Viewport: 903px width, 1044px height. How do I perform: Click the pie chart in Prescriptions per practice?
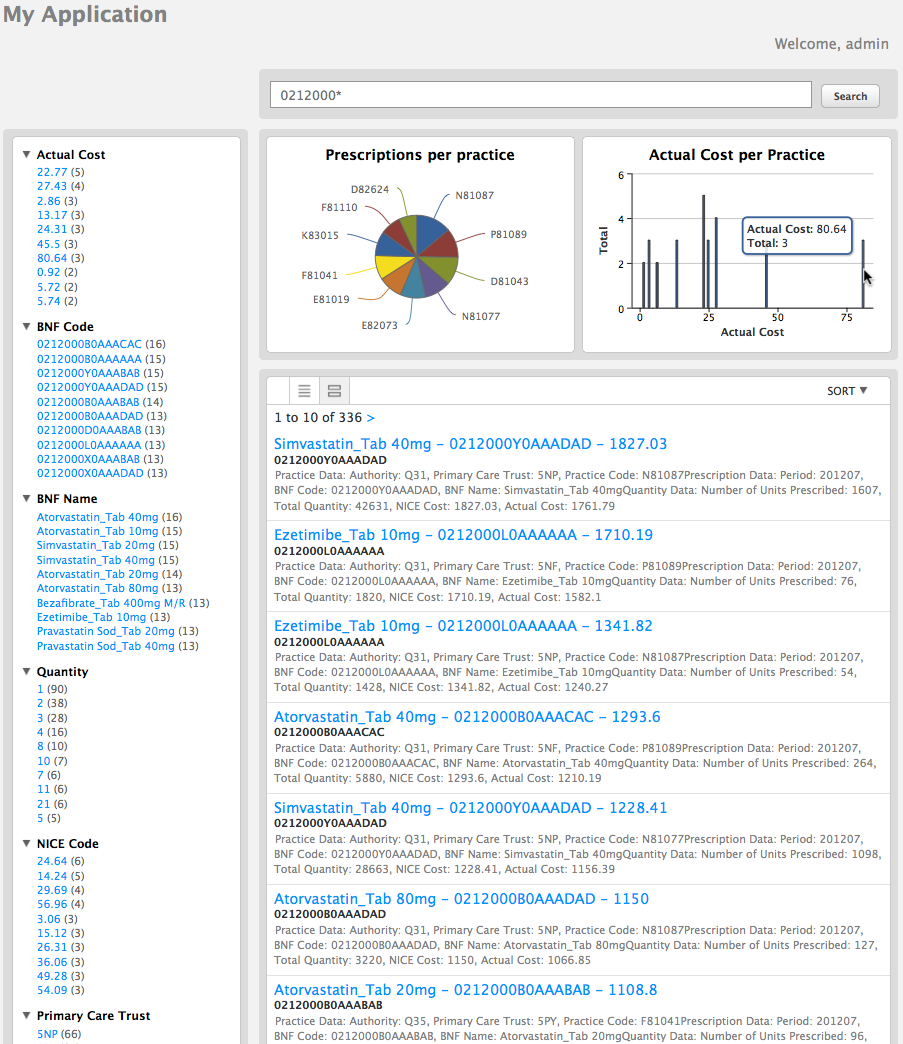416,255
